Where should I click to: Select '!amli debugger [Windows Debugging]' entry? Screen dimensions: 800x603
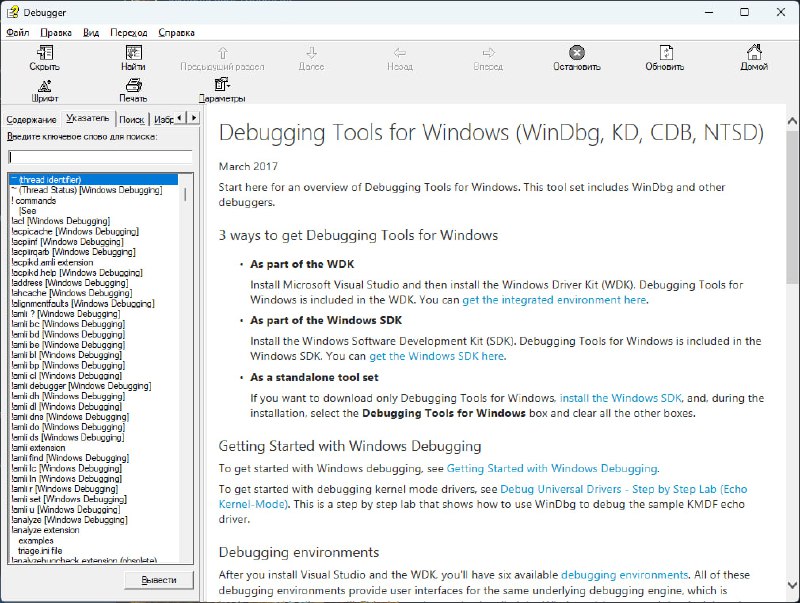click(81, 386)
